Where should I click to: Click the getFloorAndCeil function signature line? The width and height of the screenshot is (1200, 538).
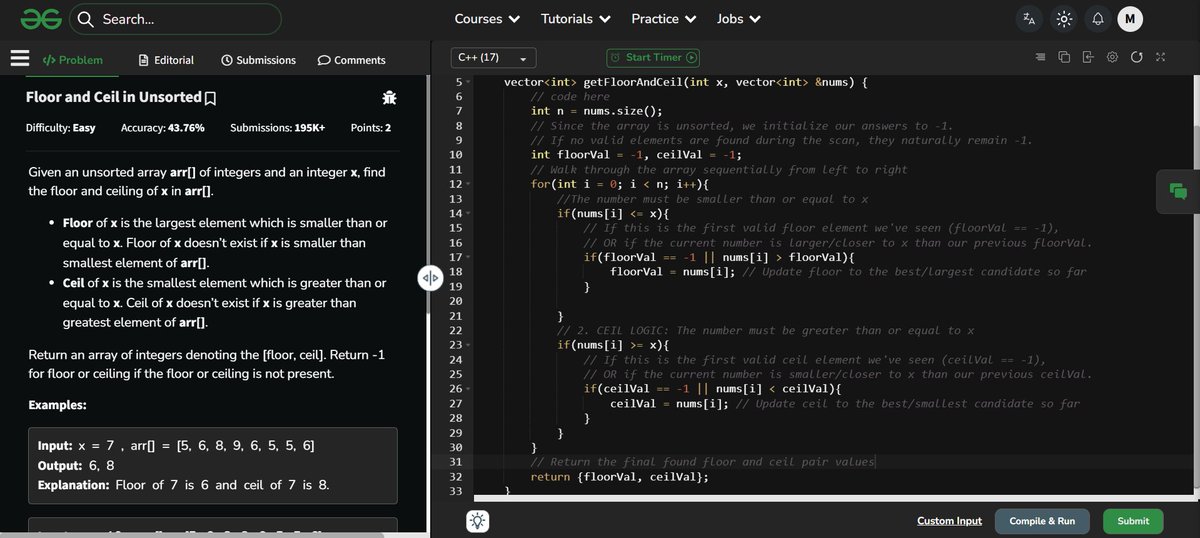tap(685, 82)
